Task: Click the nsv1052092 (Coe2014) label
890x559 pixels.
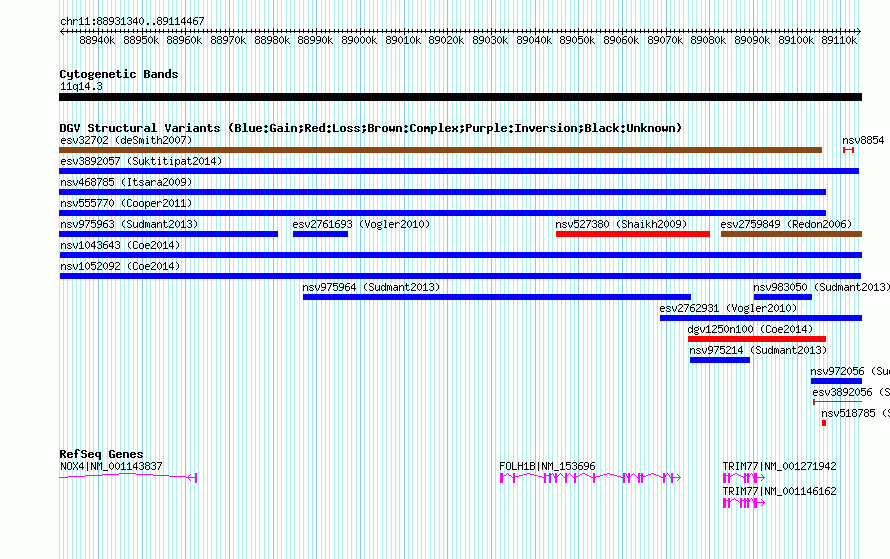Action: pos(120,266)
